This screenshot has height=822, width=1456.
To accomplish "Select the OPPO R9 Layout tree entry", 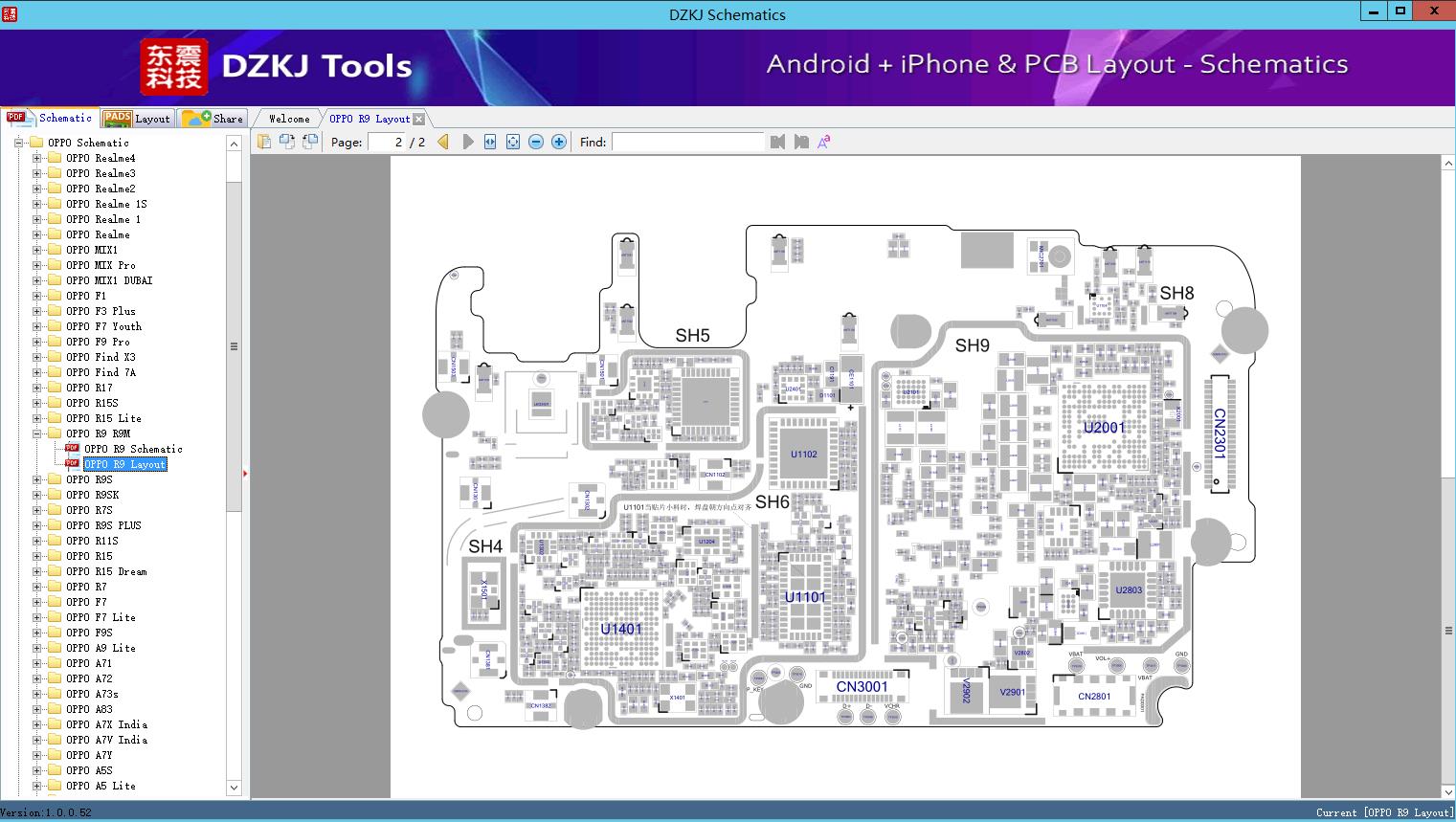I will tap(125, 464).
